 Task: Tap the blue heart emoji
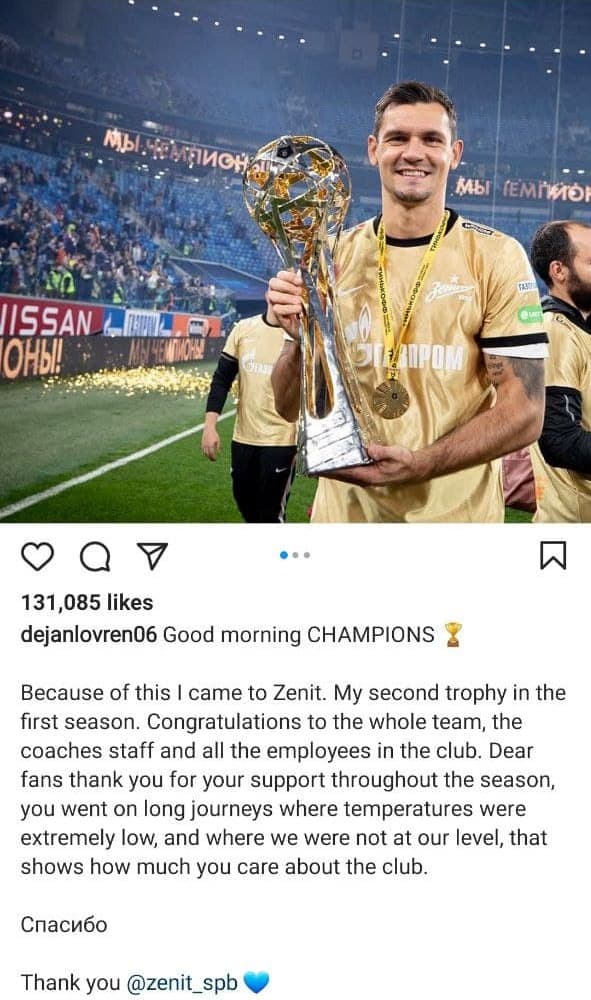256,983
